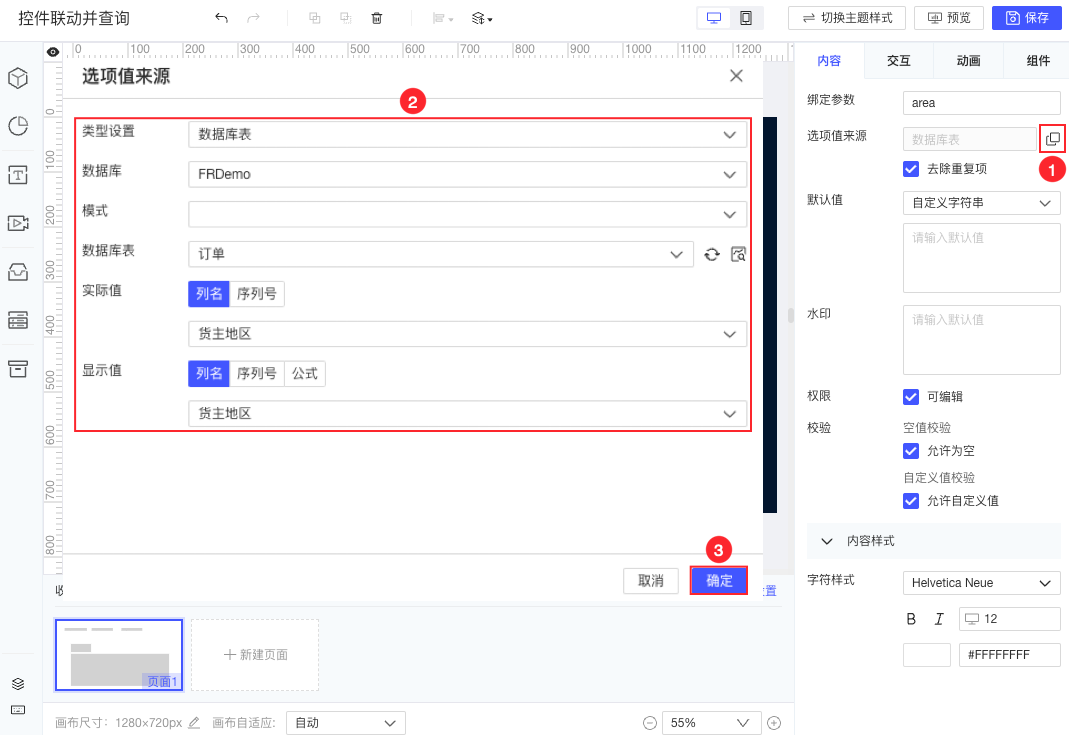Switch to desktop preview mode
The image size is (1069, 735).
coord(714,18)
